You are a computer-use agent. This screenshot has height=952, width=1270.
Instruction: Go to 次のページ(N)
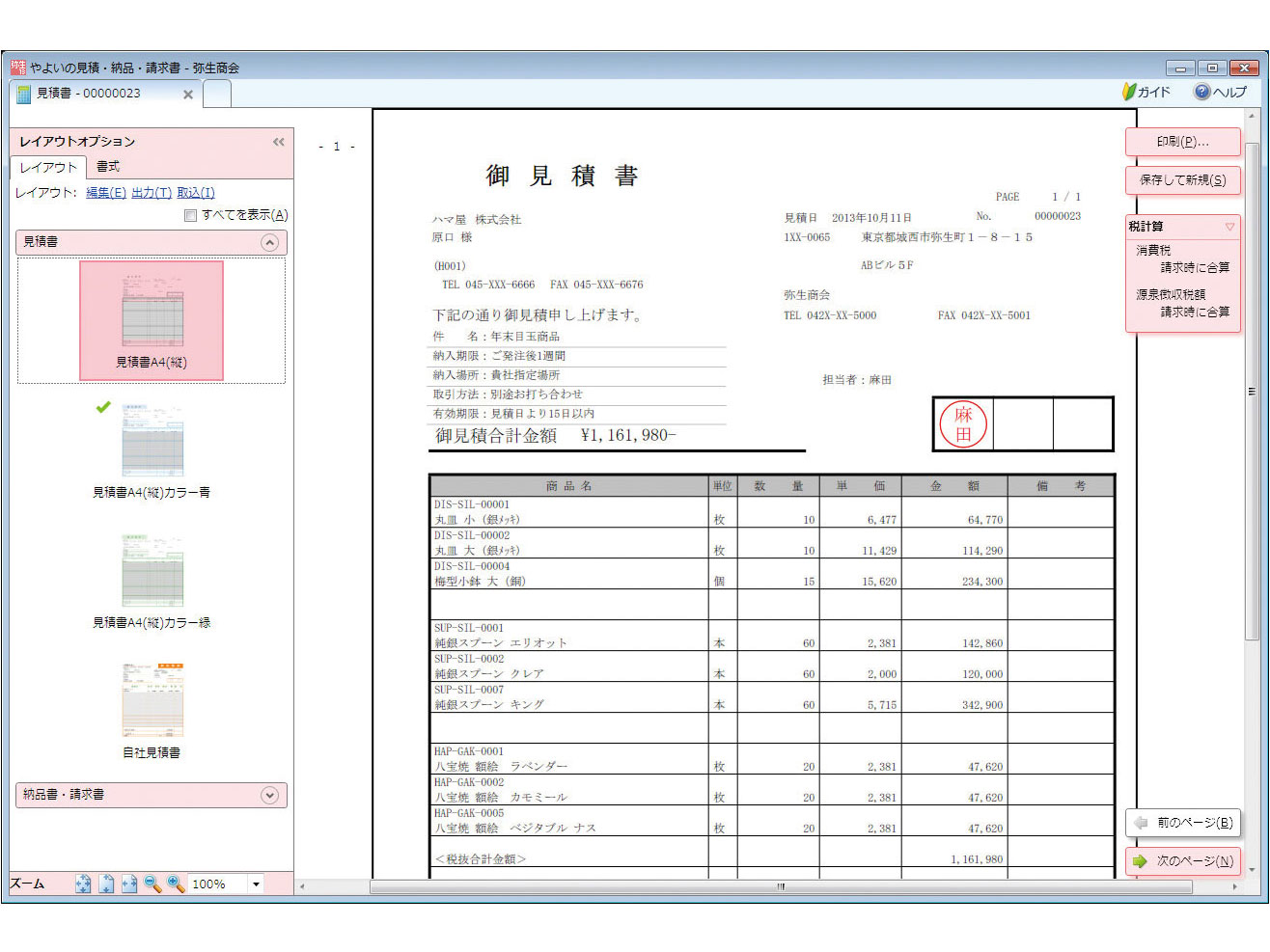pos(1183,861)
